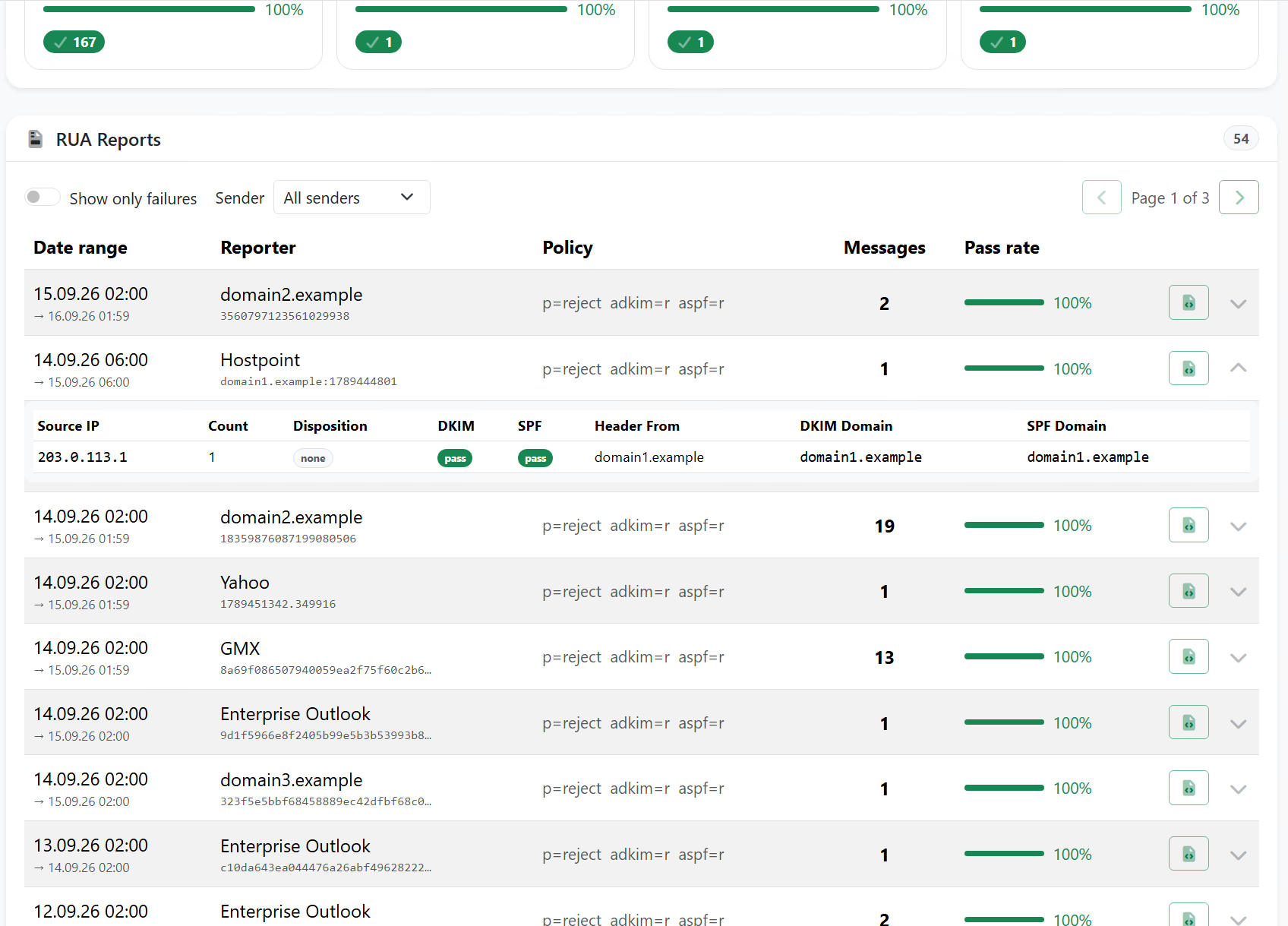The width and height of the screenshot is (1288, 926).
Task: Click the Header From value domain1.example
Action: coord(649,457)
